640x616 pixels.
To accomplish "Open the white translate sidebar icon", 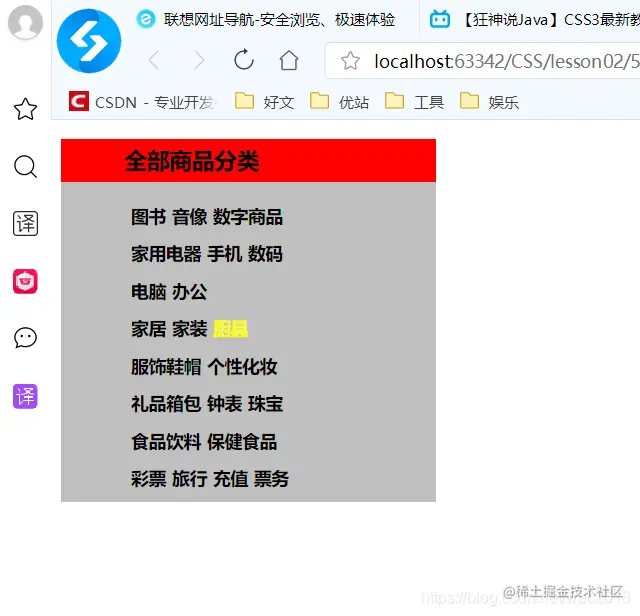I will tap(25, 224).
